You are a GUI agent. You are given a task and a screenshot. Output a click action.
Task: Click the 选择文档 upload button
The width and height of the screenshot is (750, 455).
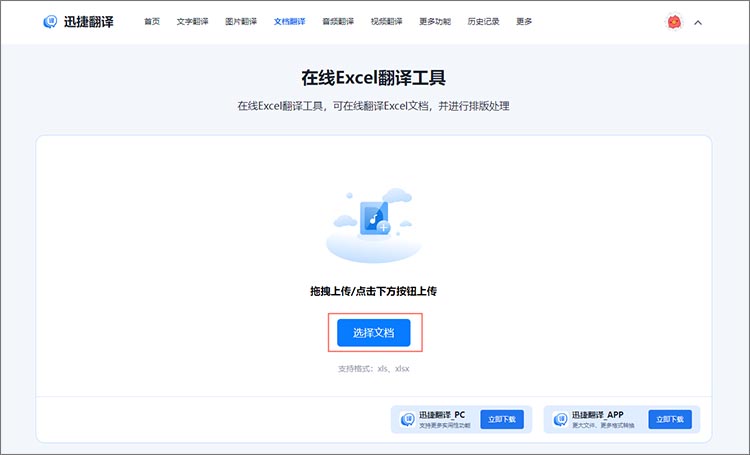(x=374, y=333)
